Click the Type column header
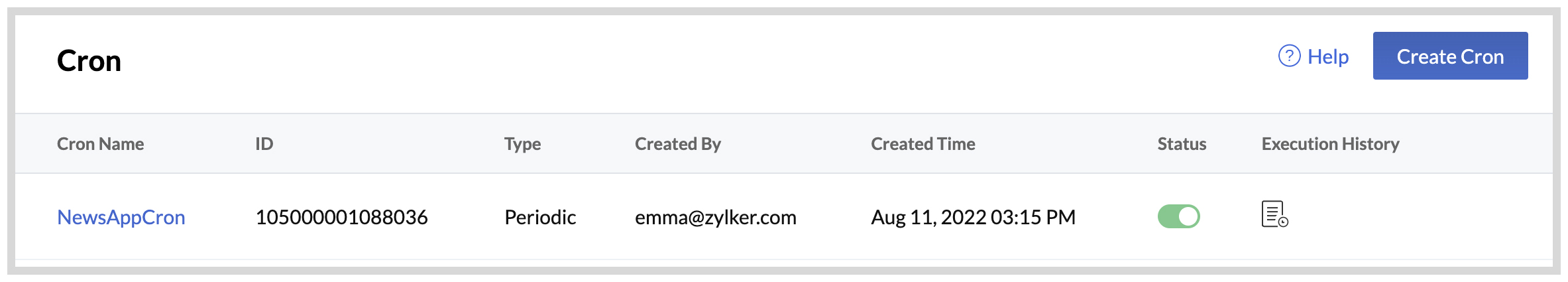 point(522,144)
